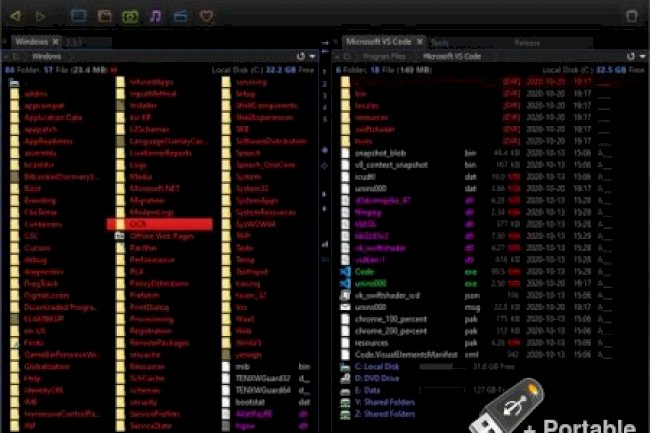Image resolution: width=650 pixels, height=433 pixels.
Task: Go back with the left arrow icon
Action: coord(16,16)
